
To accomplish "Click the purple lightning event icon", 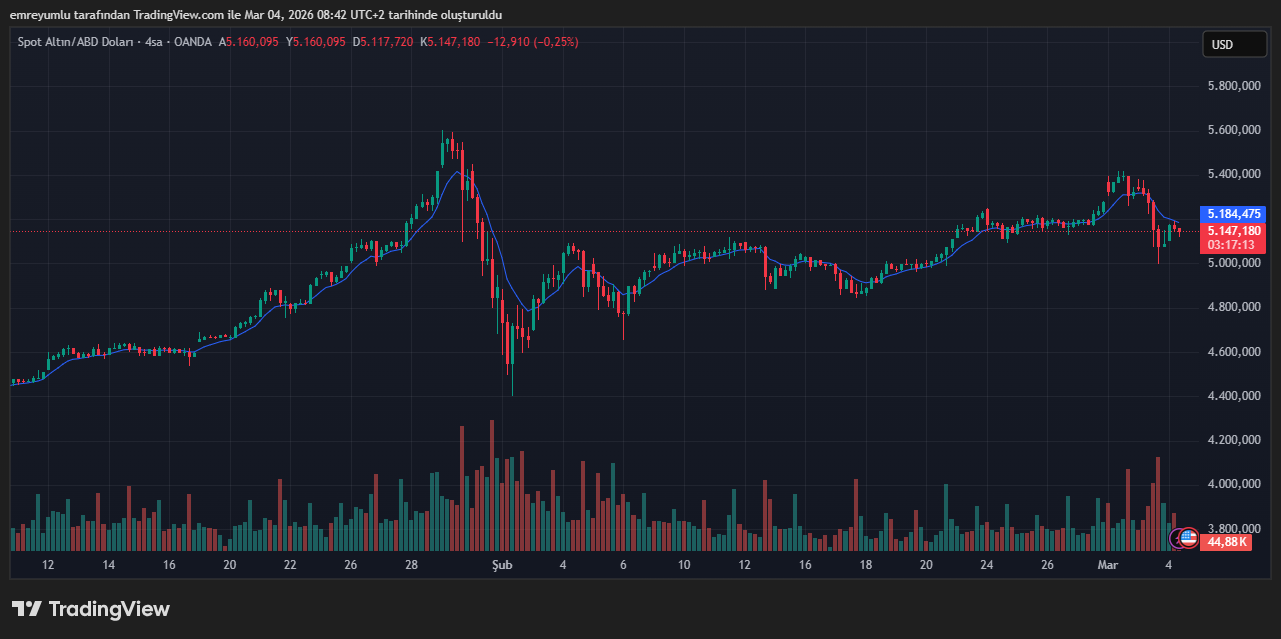I will (1177, 539).
